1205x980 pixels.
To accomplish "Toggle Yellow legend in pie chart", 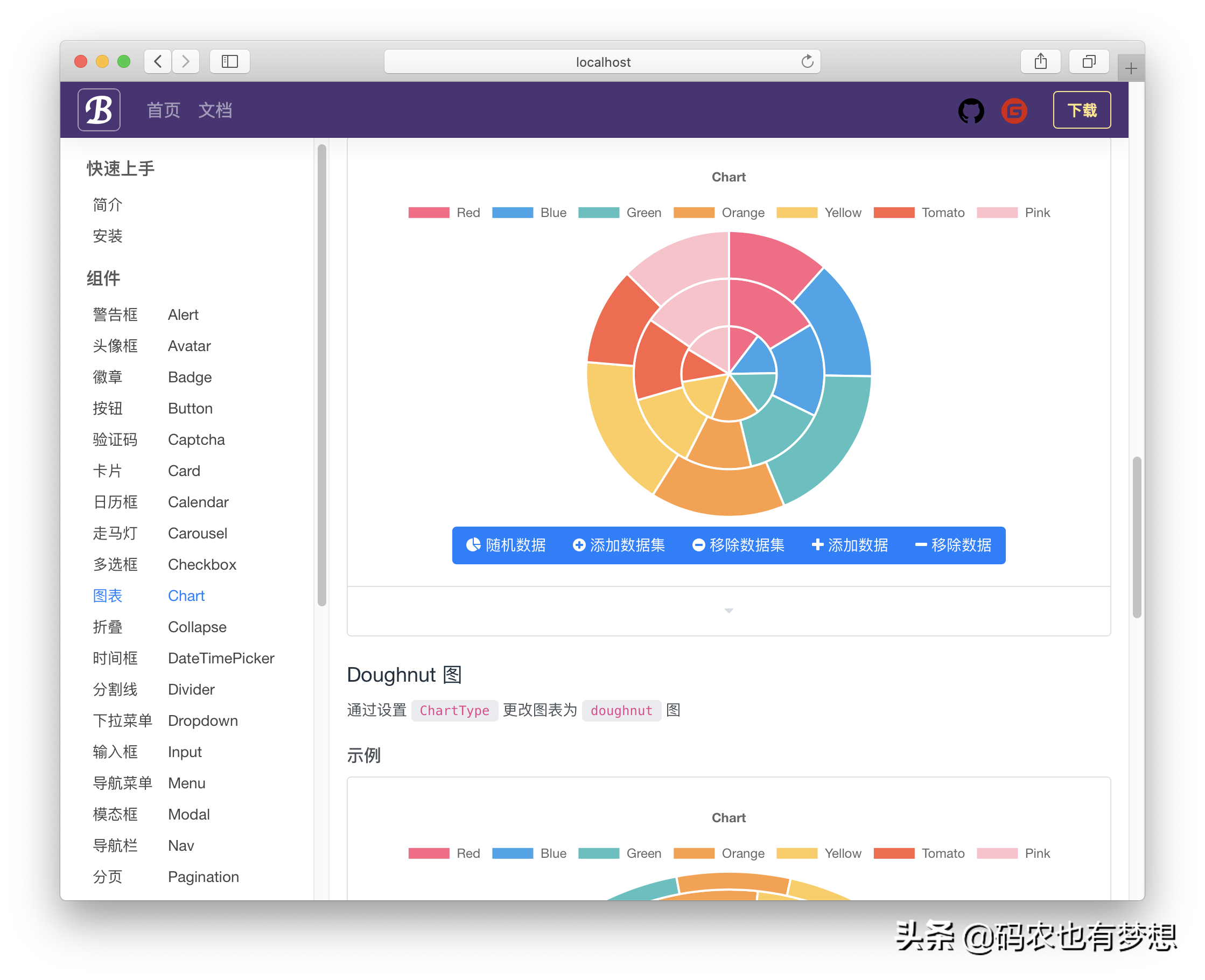I will point(819,213).
